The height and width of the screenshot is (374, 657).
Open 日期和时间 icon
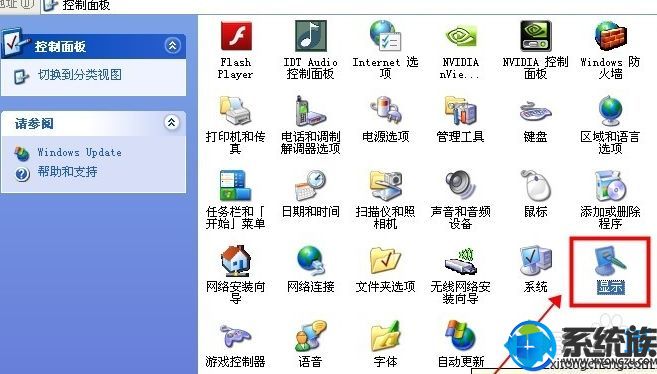click(x=310, y=186)
